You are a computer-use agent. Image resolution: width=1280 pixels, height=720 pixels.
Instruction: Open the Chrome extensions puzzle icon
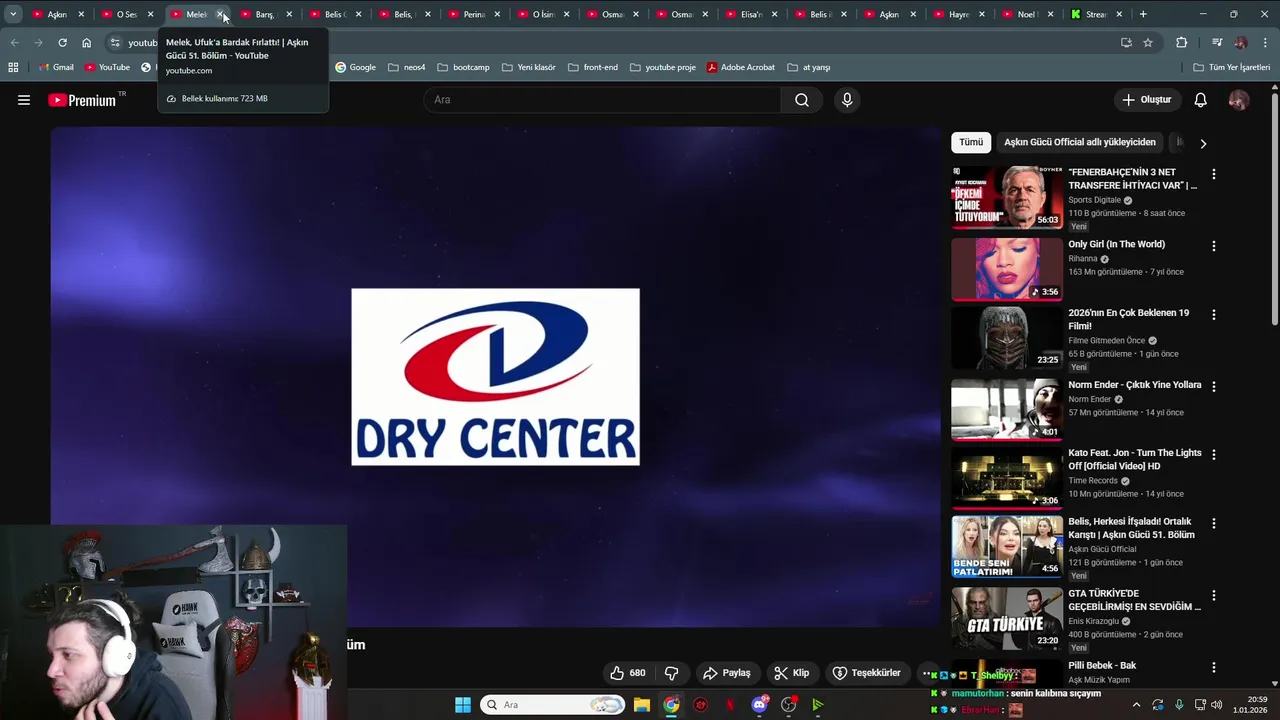click(1181, 43)
